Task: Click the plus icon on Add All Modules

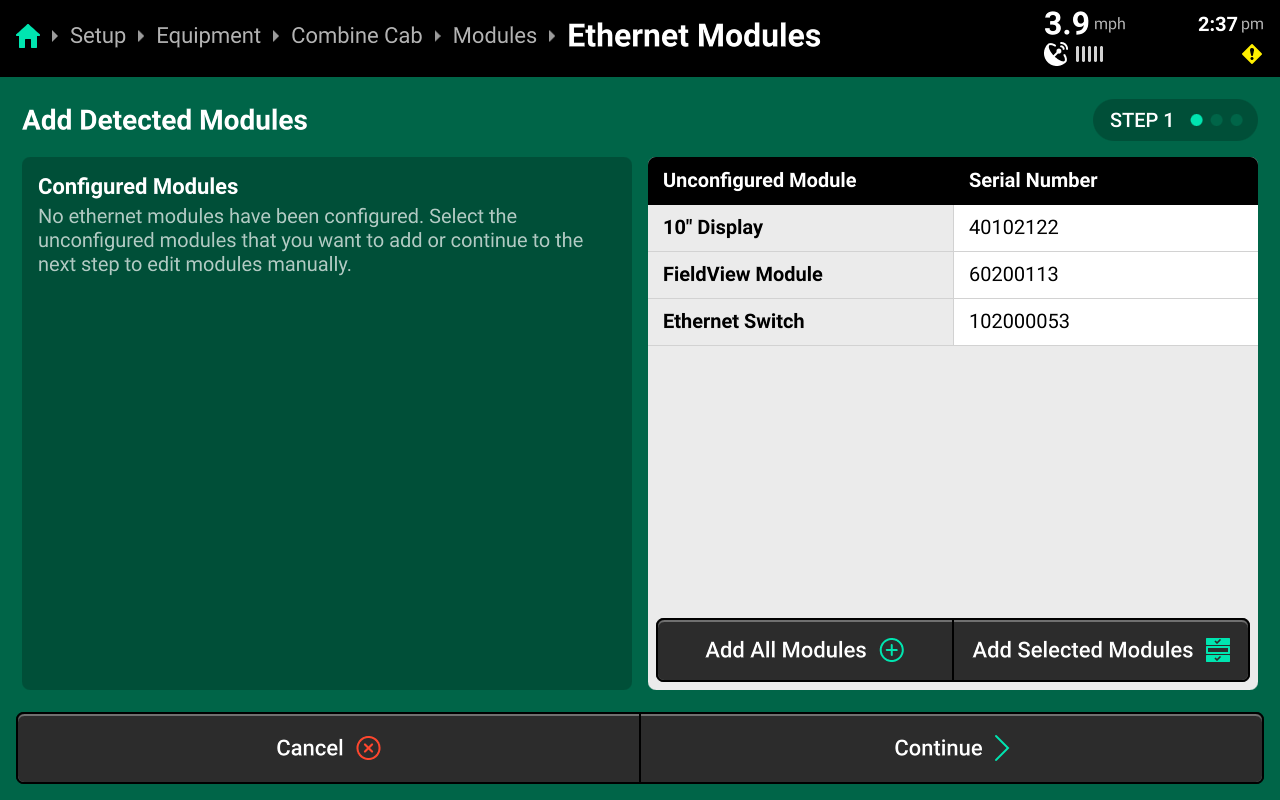Action: [x=891, y=650]
